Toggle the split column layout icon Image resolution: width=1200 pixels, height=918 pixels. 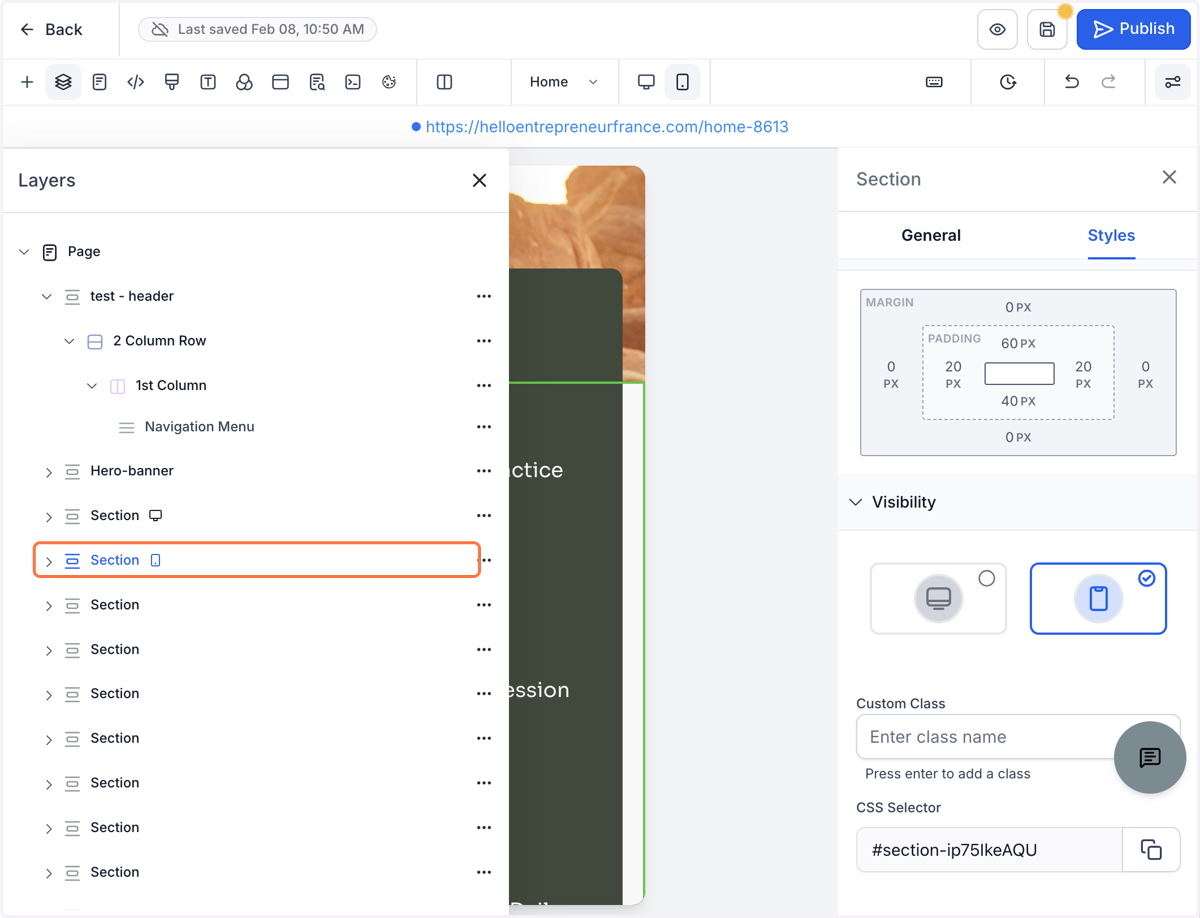[445, 82]
